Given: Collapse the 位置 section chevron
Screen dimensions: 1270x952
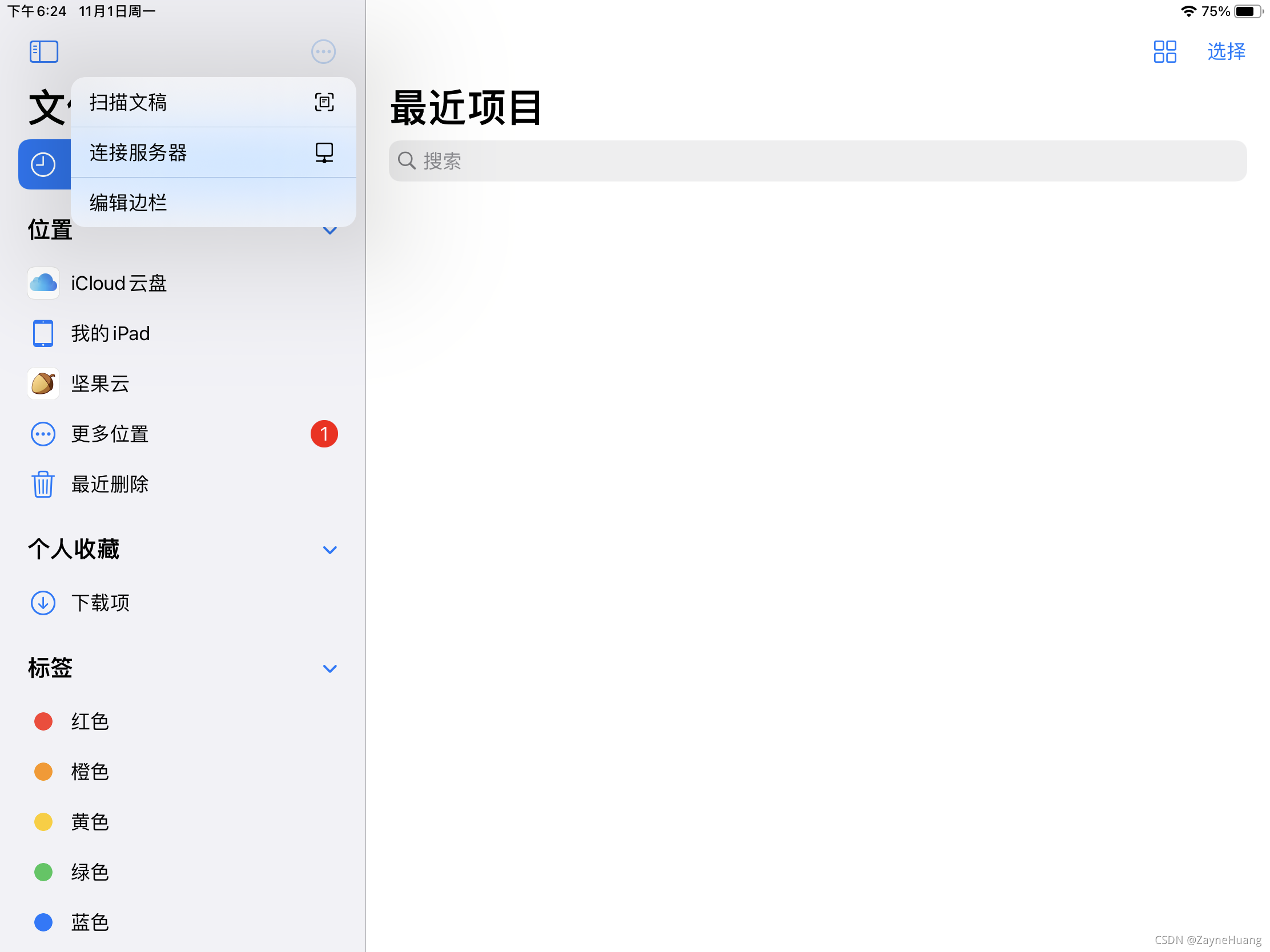Looking at the screenshot, I should point(329,231).
